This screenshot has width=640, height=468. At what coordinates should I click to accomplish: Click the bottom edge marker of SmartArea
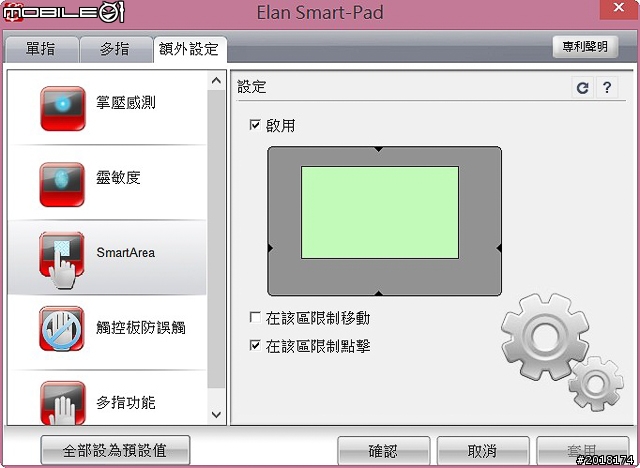coord(379,293)
